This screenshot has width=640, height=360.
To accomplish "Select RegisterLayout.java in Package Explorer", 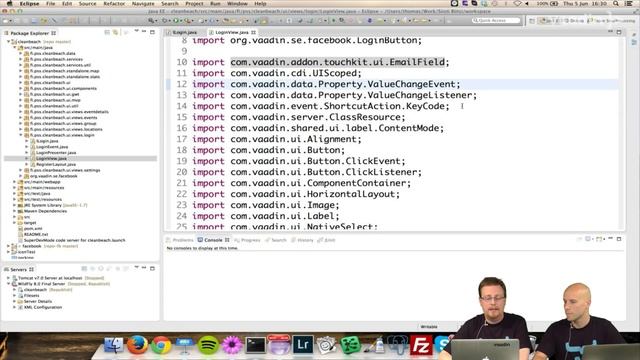I will tap(56, 164).
